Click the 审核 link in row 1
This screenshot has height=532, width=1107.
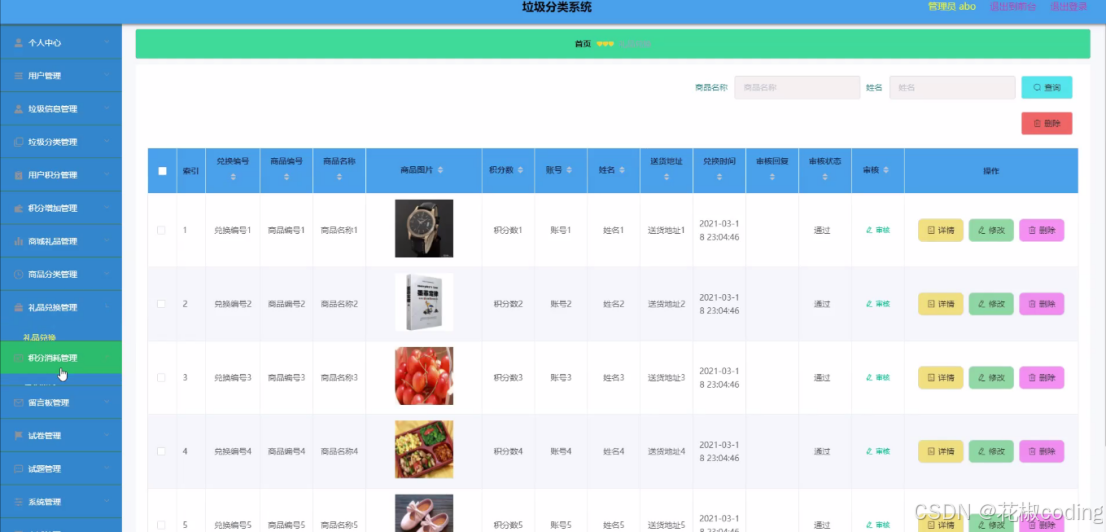878,230
